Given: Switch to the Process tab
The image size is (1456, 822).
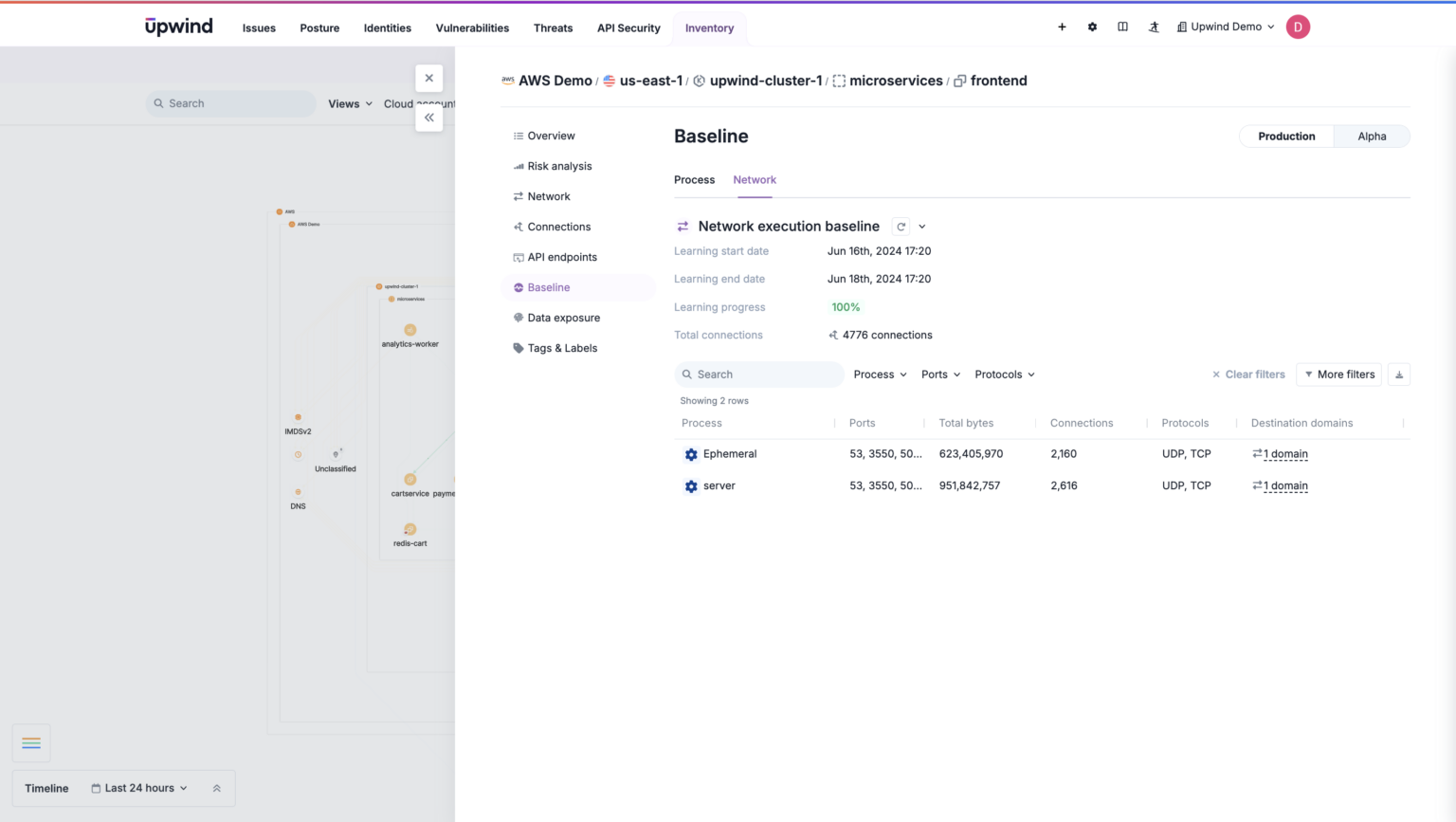Looking at the screenshot, I should pyautogui.click(x=695, y=179).
